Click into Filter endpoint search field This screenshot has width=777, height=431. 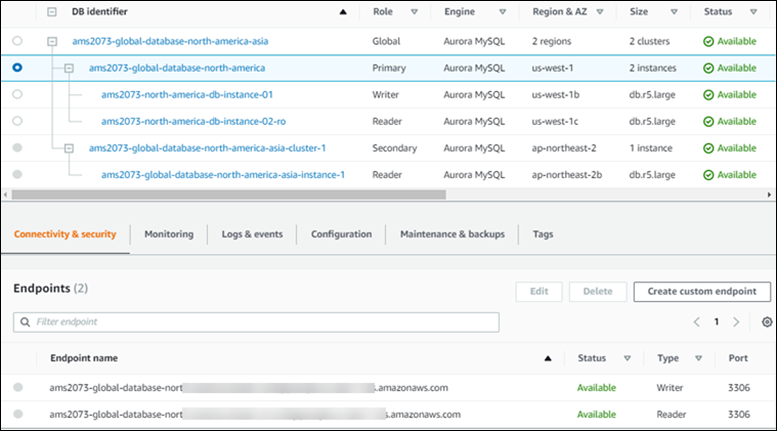tap(256, 322)
